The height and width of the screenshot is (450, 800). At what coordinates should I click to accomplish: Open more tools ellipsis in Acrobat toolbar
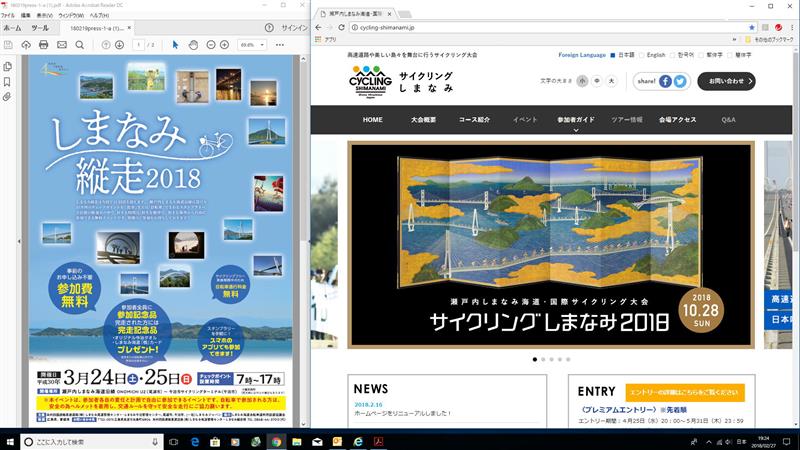(x=280, y=45)
